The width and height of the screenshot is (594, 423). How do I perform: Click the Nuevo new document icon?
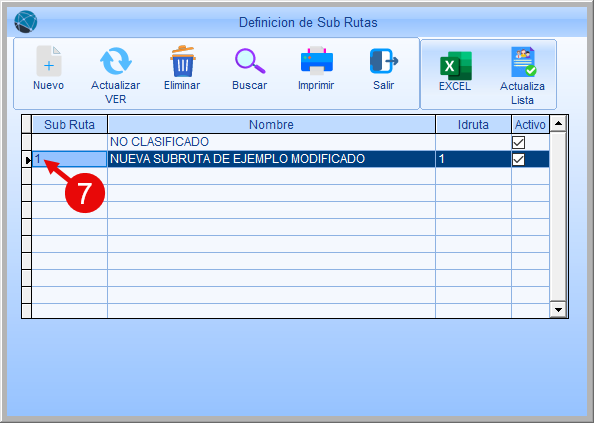(x=48, y=61)
